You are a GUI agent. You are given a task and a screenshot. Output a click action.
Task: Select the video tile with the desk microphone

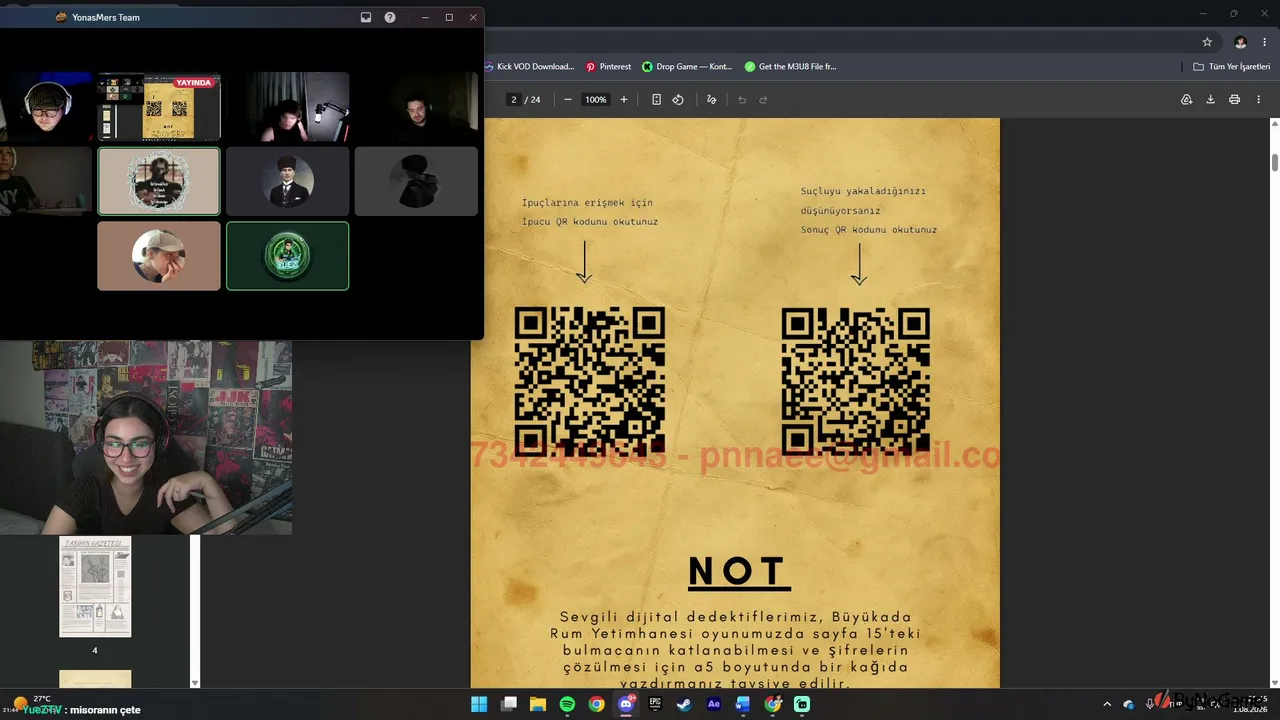click(x=288, y=107)
